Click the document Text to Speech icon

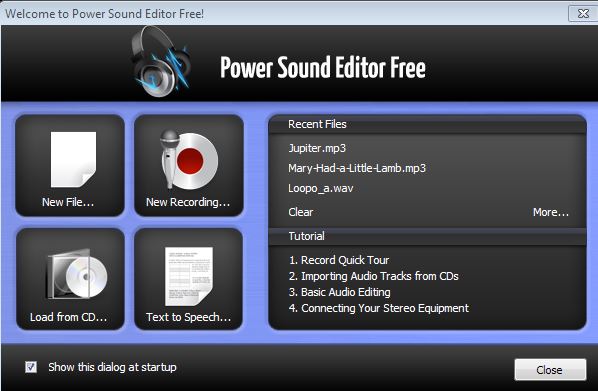pyautogui.click(x=189, y=276)
